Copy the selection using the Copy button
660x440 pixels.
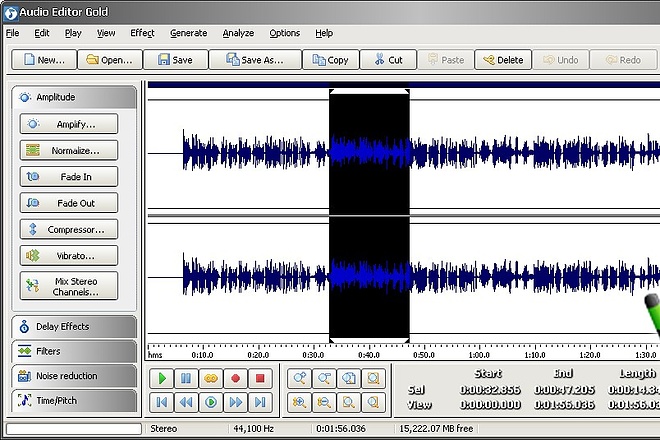tap(331, 59)
